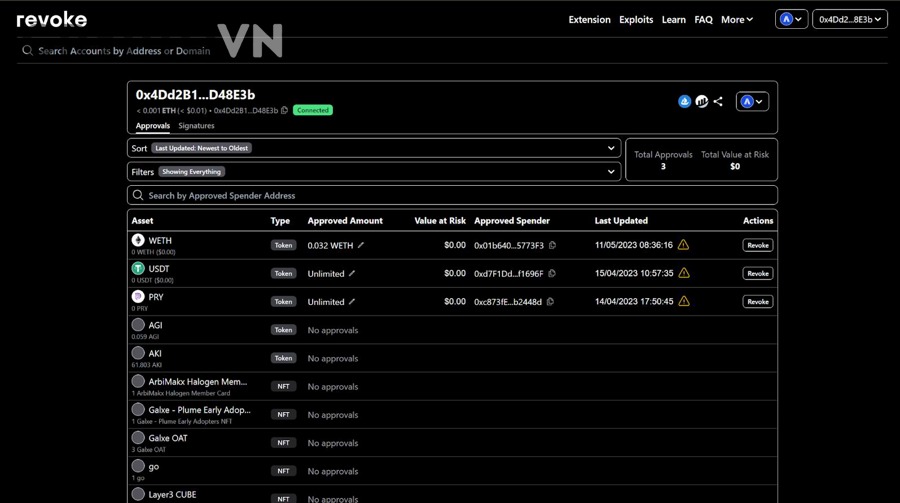This screenshot has height=503, width=900.
Task: Click the Galxe - Plume Early Adopters icon
Action: (138, 409)
